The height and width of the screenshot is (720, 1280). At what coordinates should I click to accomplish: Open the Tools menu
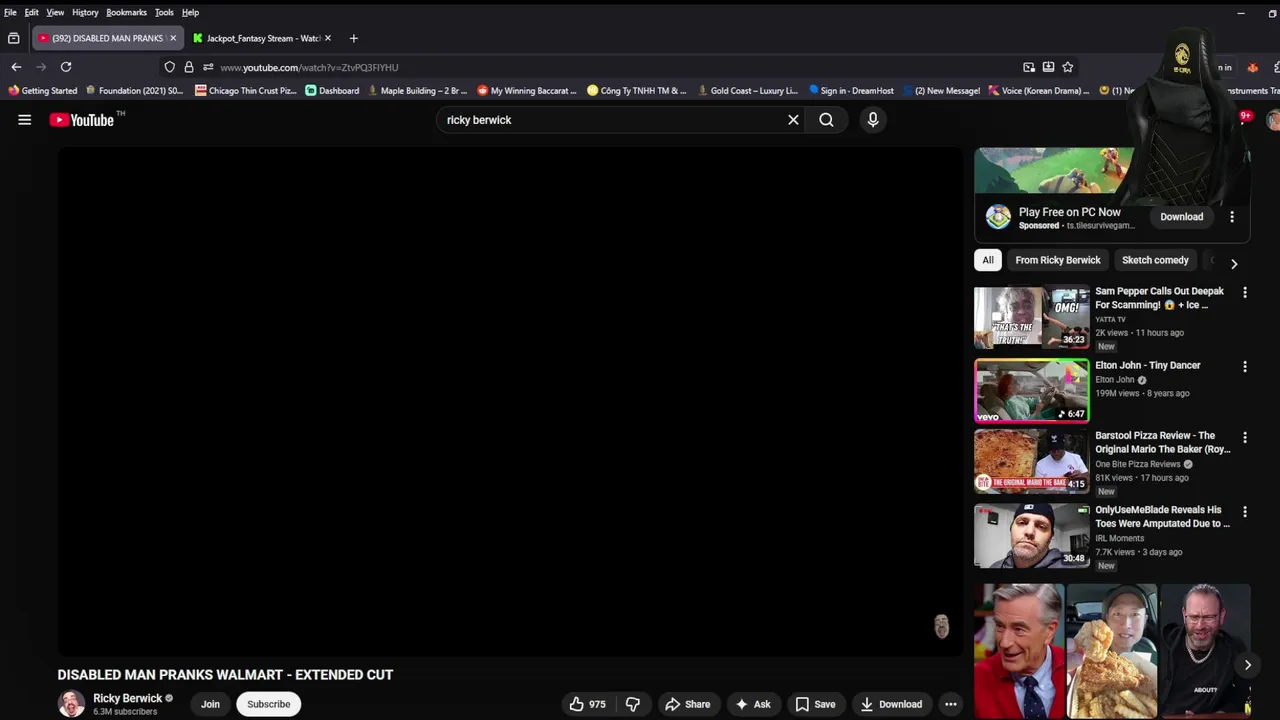(x=164, y=12)
